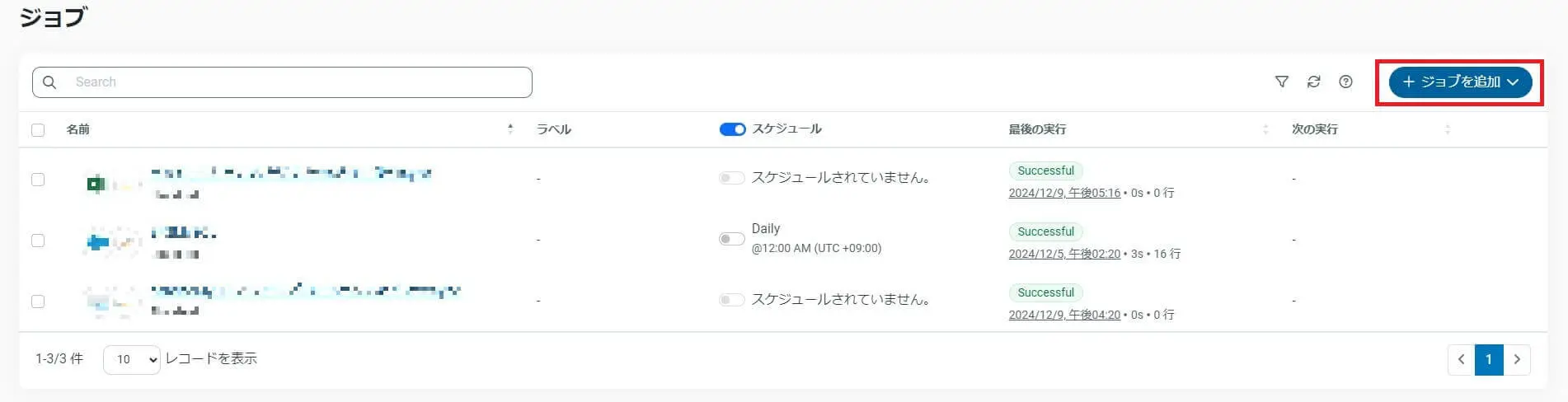Select the Daily job row checkbox
1568x402 pixels.
[38, 241]
